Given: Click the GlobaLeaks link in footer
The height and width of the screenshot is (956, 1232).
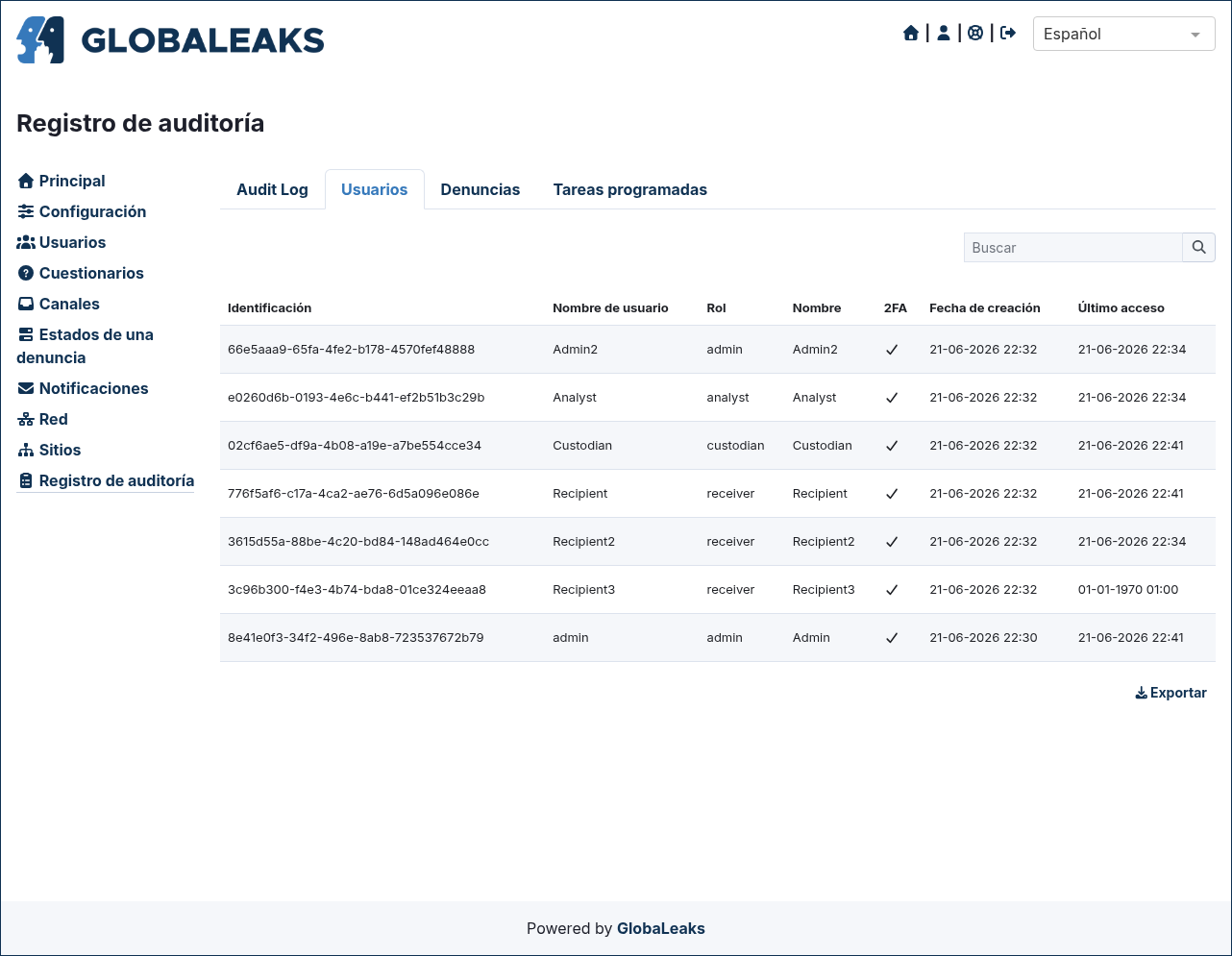Looking at the screenshot, I should (x=661, y=928).
